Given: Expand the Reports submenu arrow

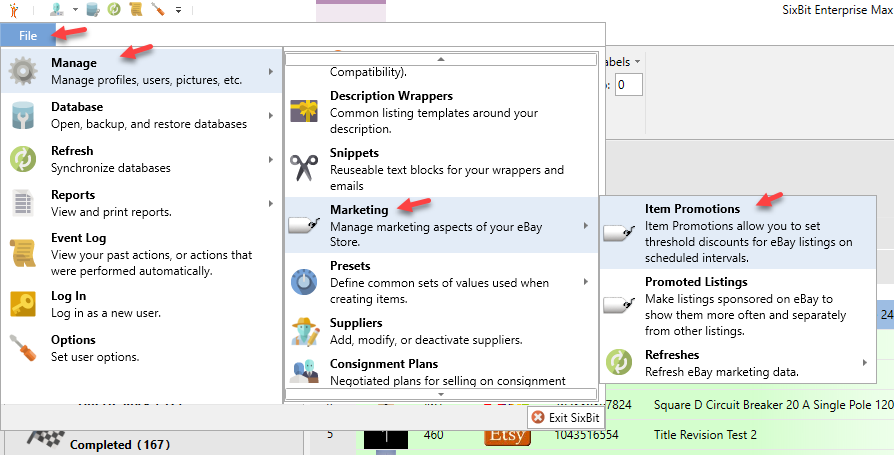Looking at the screenshot, I should pos(271,203).
